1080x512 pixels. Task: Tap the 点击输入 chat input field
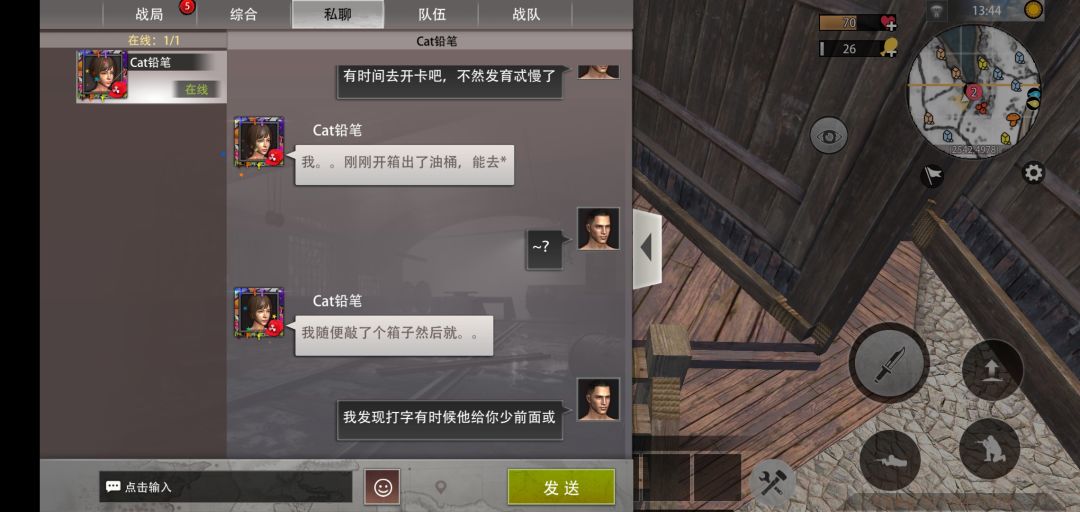coord(226,487)
